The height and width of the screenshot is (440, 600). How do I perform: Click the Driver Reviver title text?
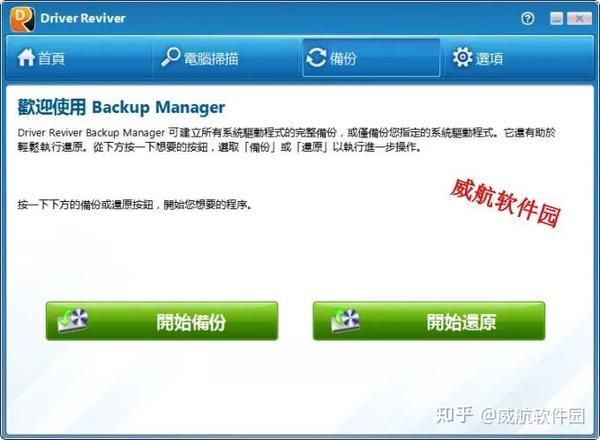click(x=83, y=18)
